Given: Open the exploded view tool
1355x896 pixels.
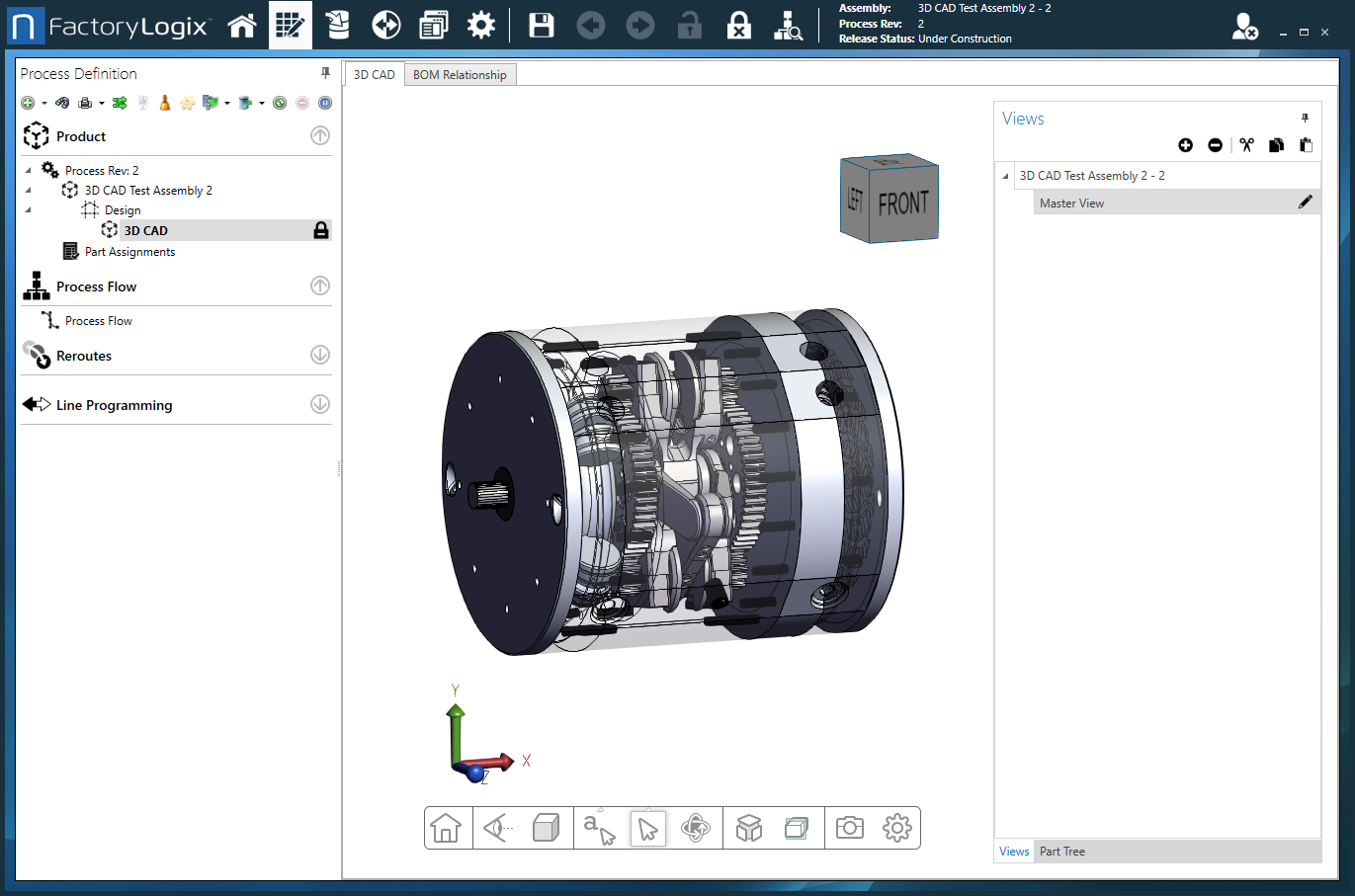Looking at the screenshot, I should click(749, 828).
